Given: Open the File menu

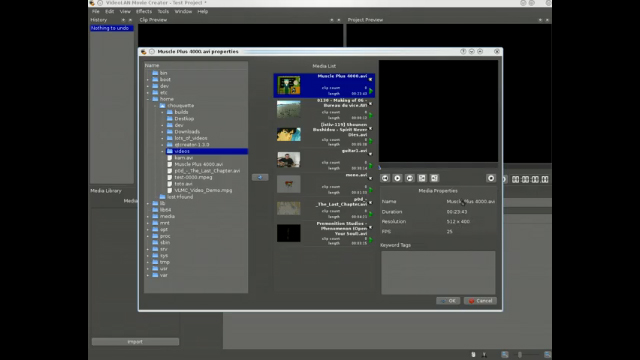Looking at the screenshot, I should tap(96, 11).
